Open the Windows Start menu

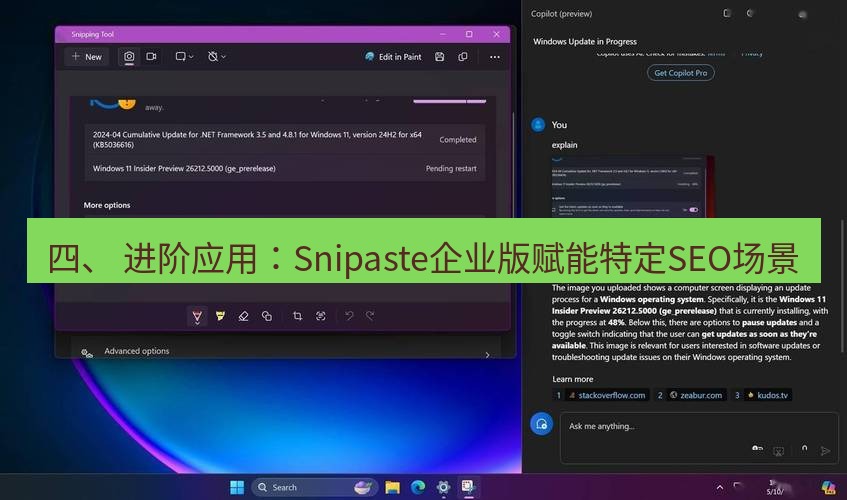(x=237, y=488)
